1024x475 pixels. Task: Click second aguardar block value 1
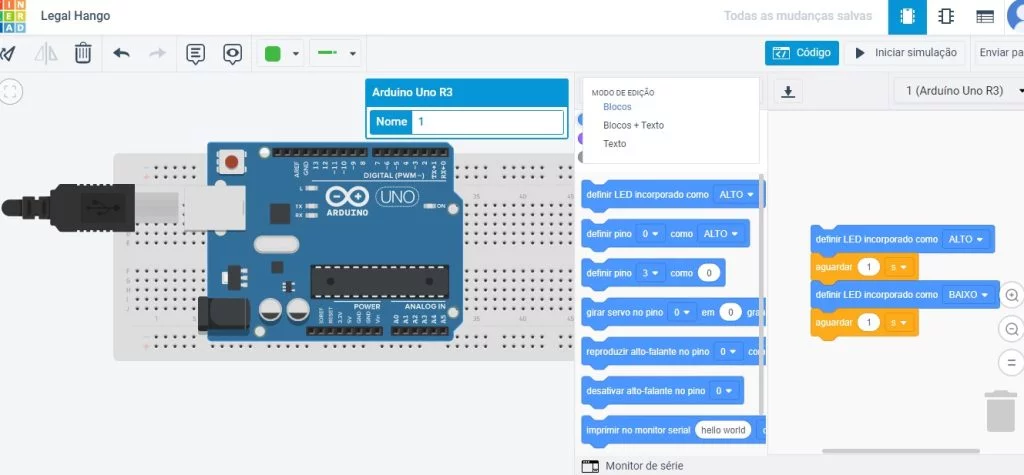(x=869, y=323)
